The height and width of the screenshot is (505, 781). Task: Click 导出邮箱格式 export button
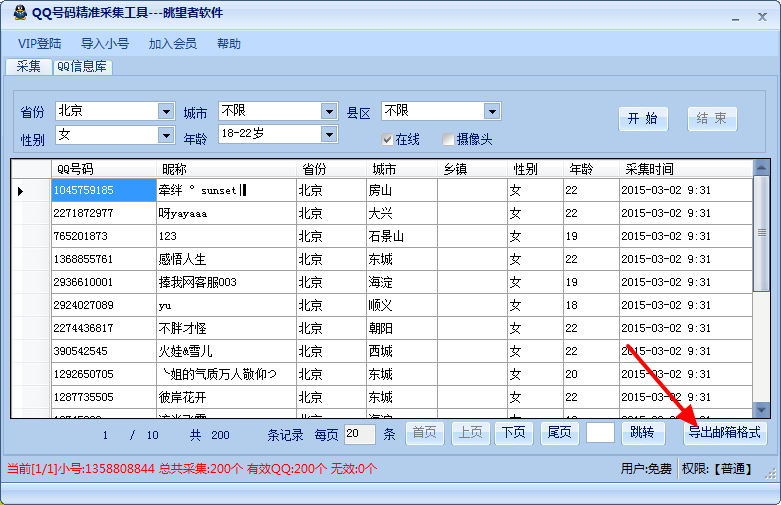[x=725, y=433]
